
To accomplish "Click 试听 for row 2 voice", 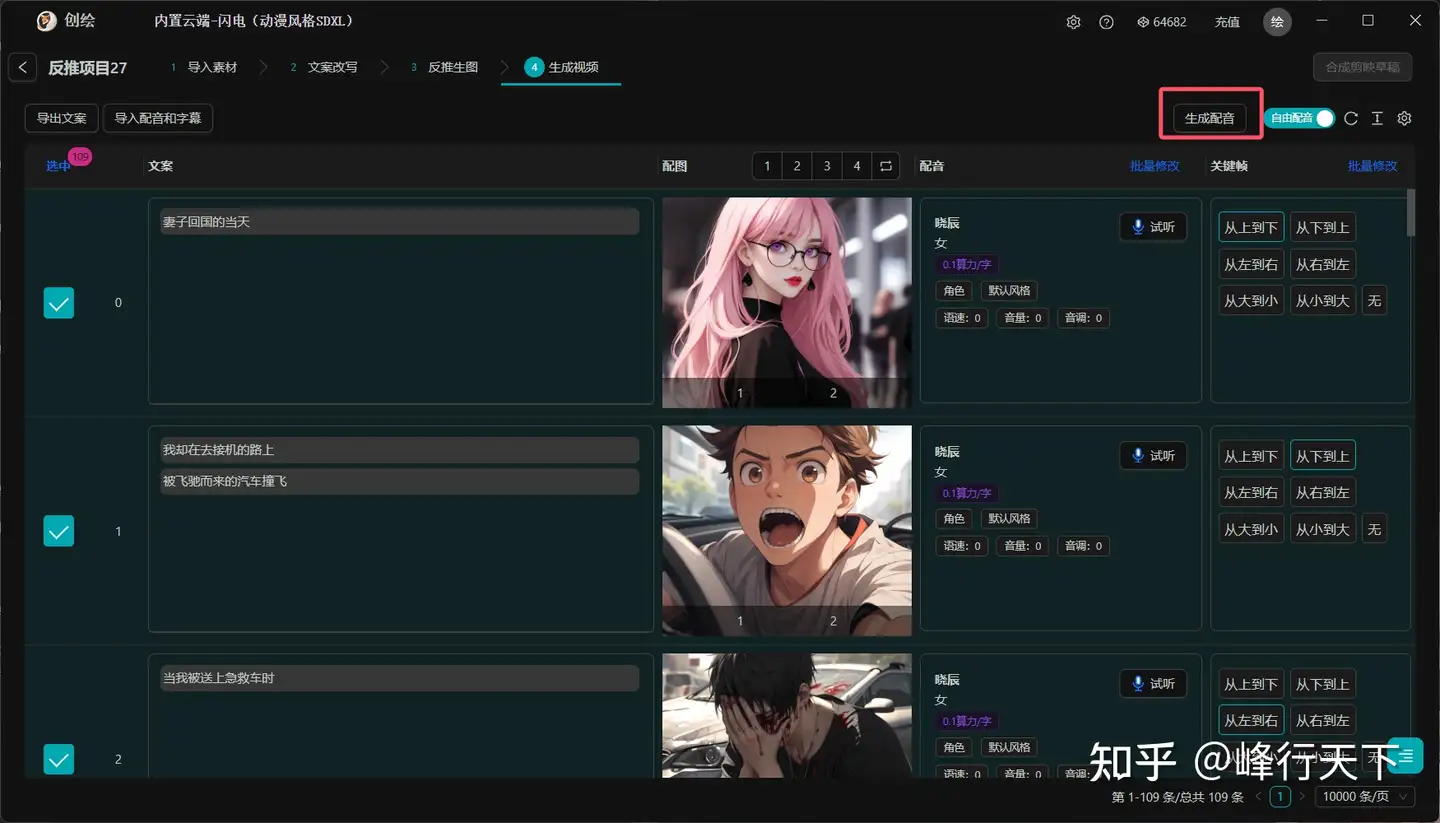I will coord(1153,684).
